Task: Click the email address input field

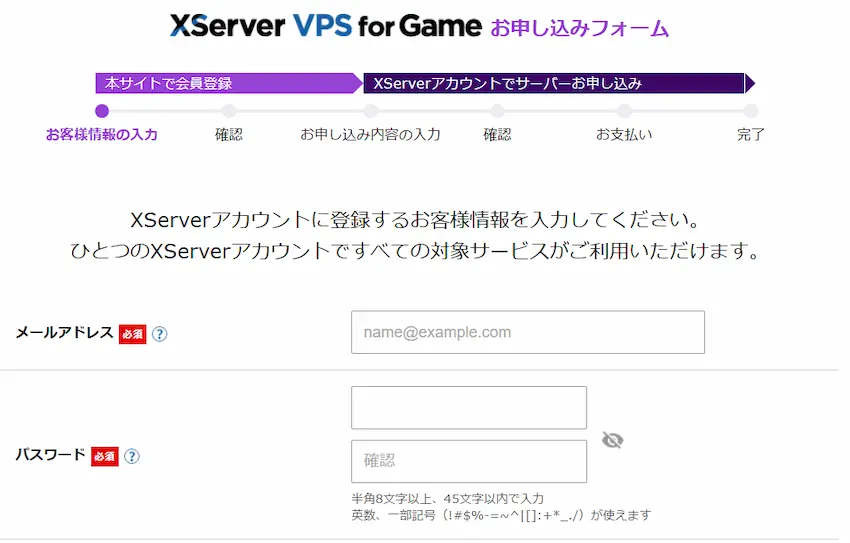Action: [528, 332]
